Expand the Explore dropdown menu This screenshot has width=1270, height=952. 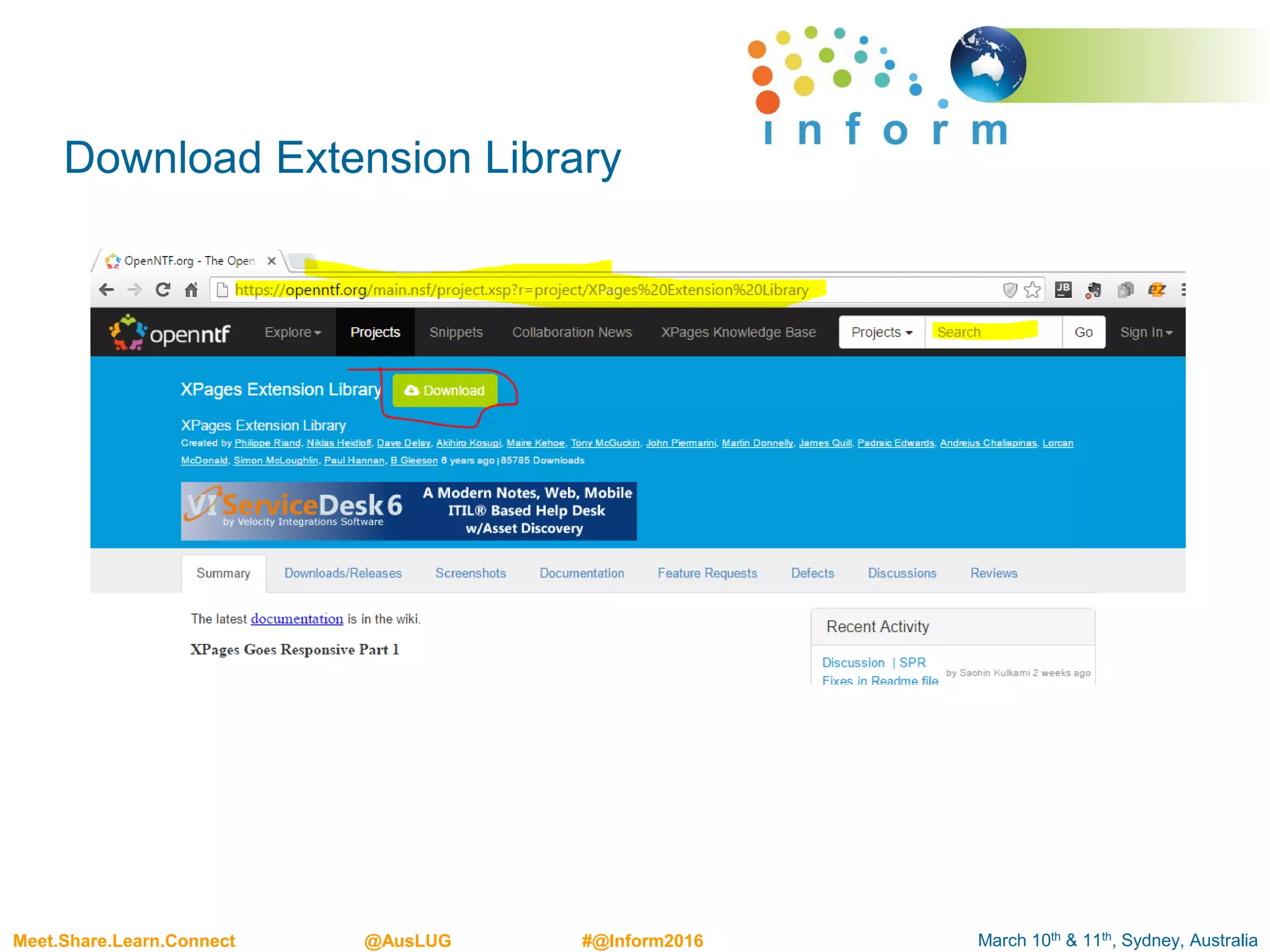293,332
